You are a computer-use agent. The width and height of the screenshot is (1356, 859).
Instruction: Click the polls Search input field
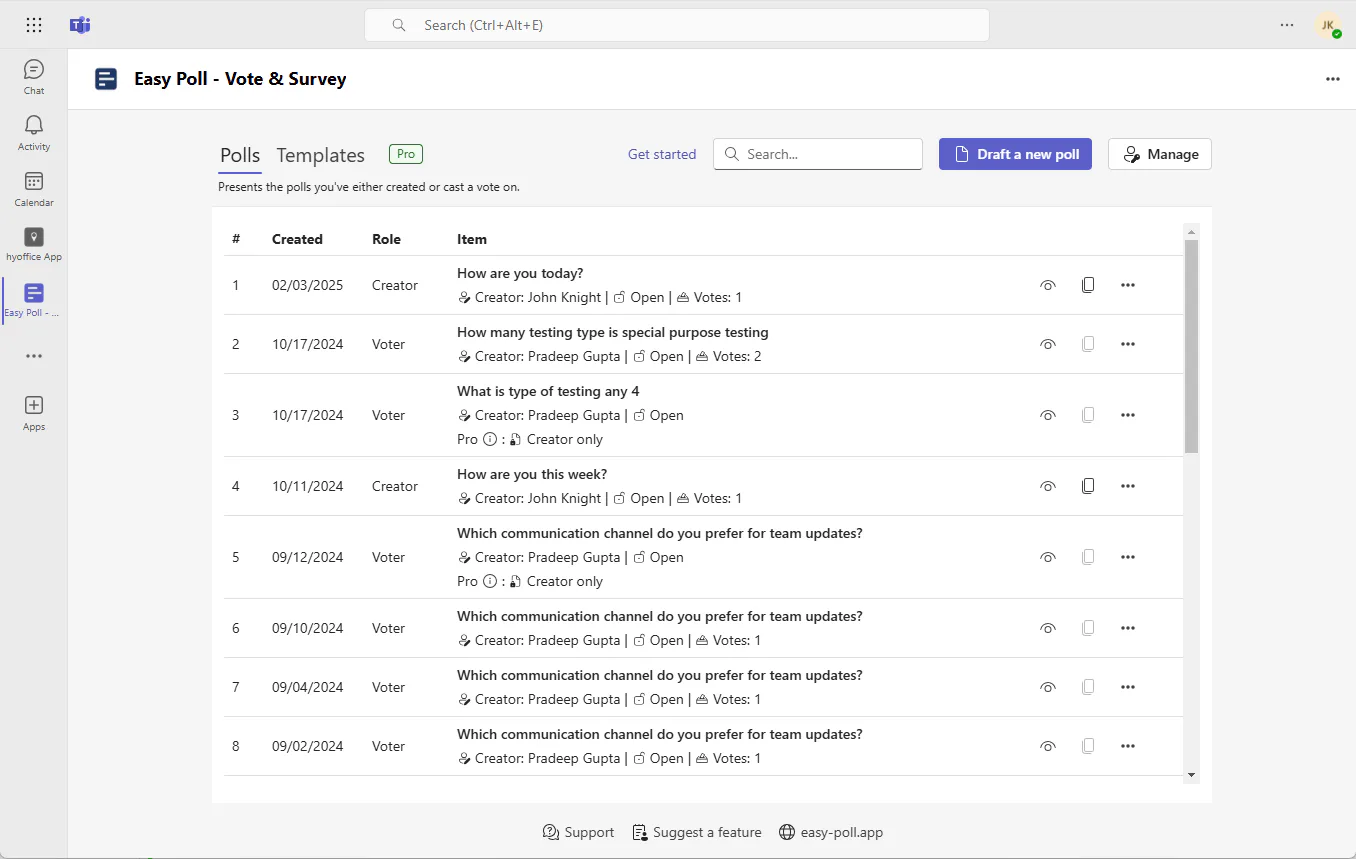point(818,154)
